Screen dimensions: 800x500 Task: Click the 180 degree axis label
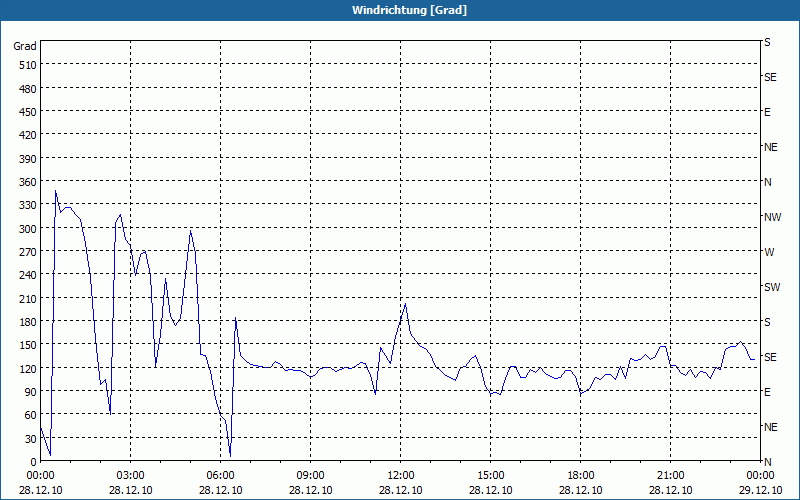pyautogui.click(x=28, y=322)
